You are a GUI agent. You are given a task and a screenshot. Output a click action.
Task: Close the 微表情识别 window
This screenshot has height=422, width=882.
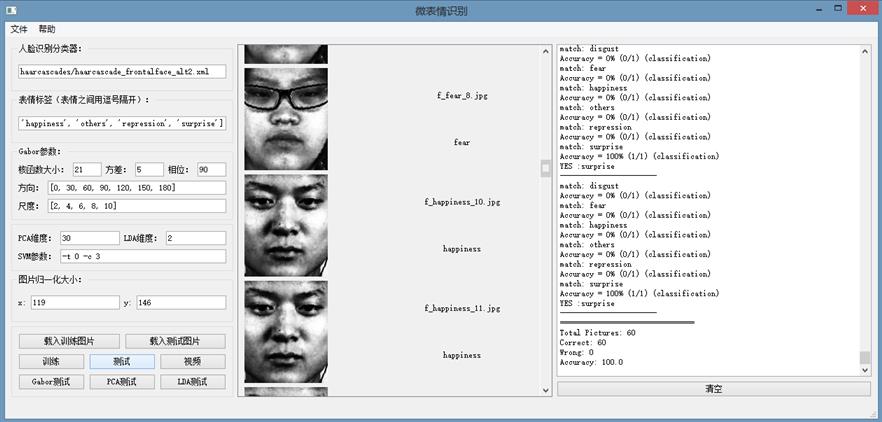(x=865, y=7)
